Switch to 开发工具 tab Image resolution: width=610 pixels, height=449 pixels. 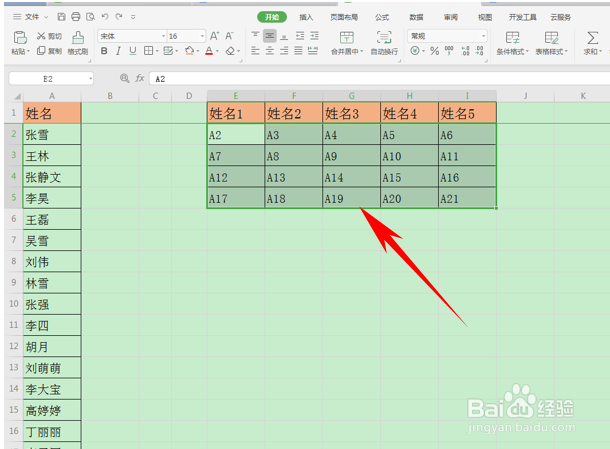[522, 17]
